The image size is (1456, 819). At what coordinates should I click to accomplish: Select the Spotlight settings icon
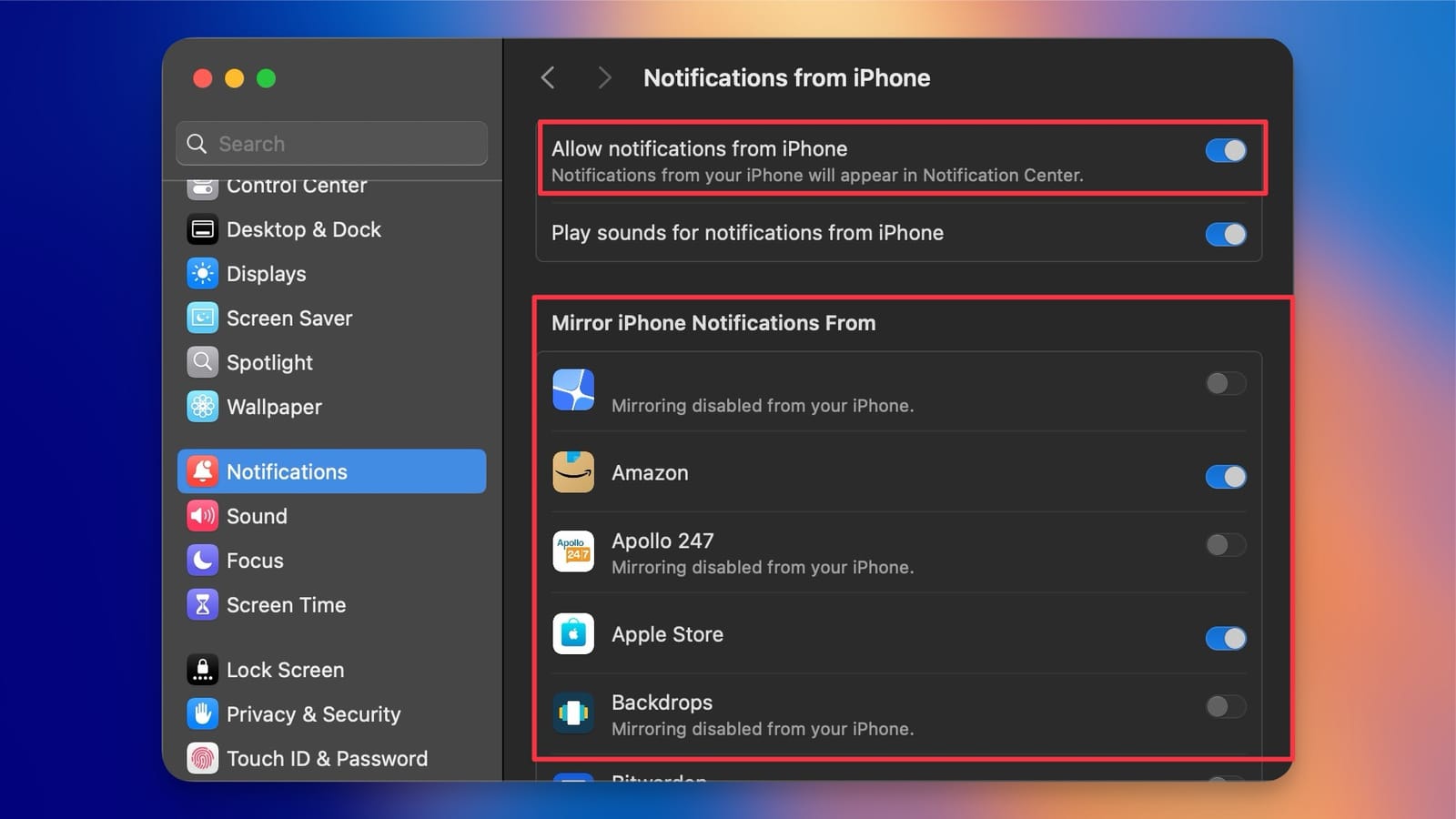[x=203, y=362]
